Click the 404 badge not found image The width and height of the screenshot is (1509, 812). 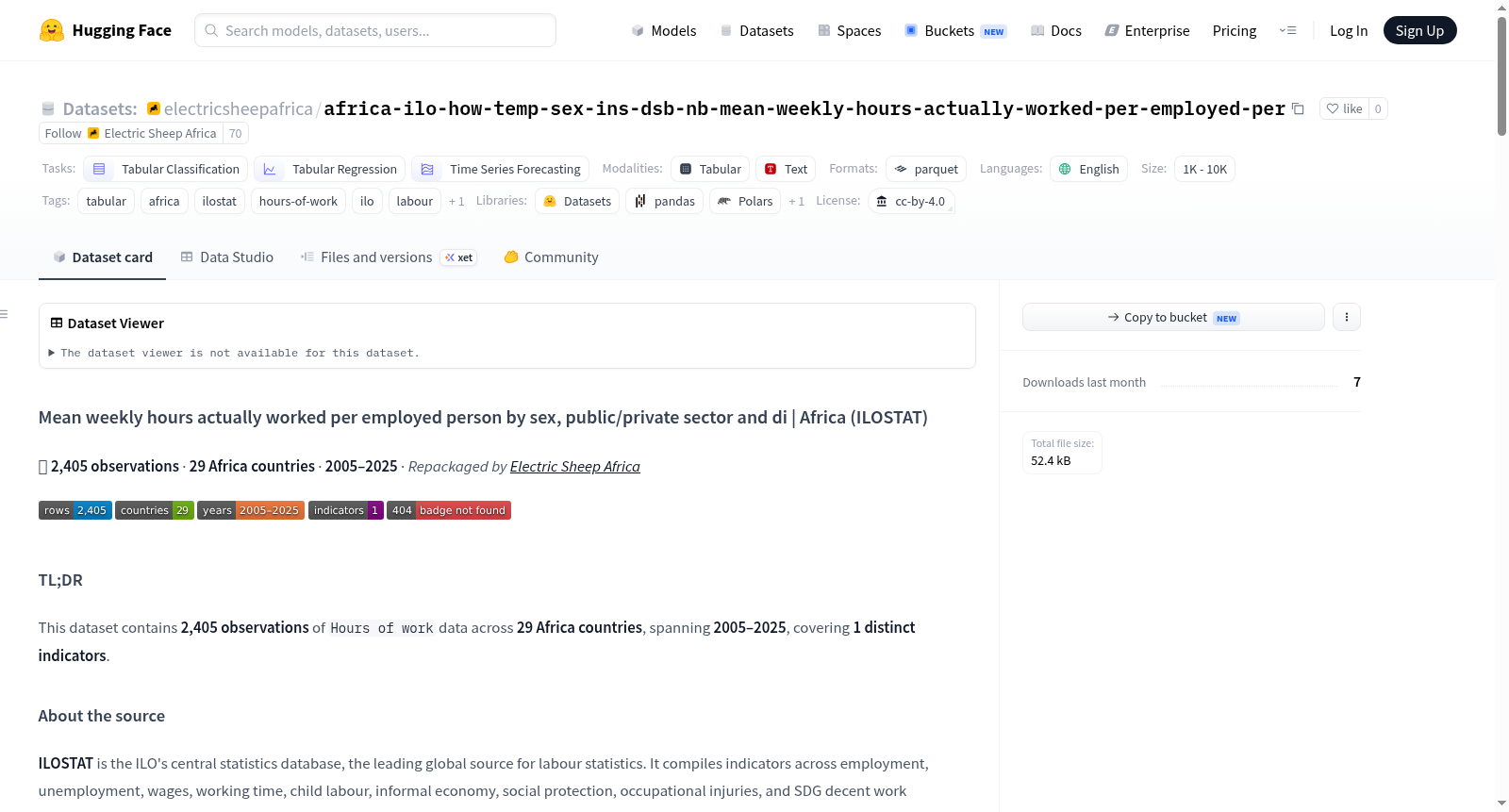point(449,510)
